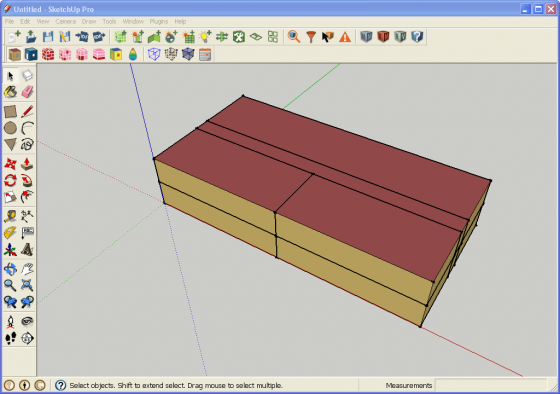Choose the Dimension tool
560x394 pixels.
click(28, 216)
